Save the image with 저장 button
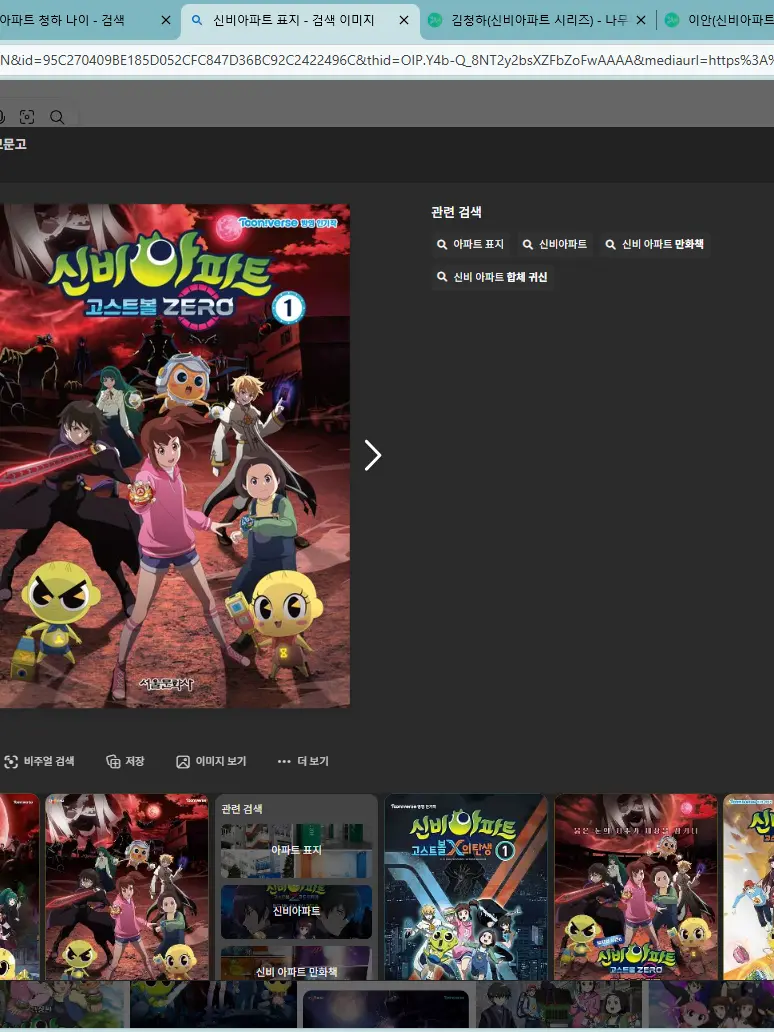The height and width of the screenshot is (1032, 774). click(125, 761)
